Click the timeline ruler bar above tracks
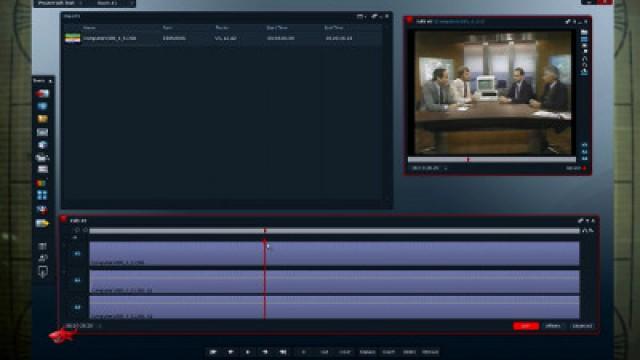The image size is (640, 360). click(x=334, y=231)
